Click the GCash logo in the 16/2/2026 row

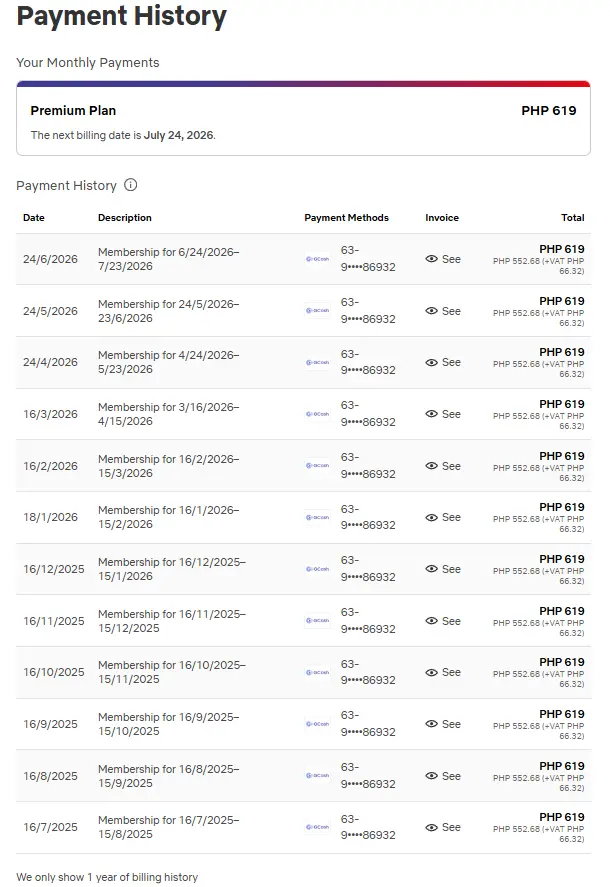coord(317,466)
